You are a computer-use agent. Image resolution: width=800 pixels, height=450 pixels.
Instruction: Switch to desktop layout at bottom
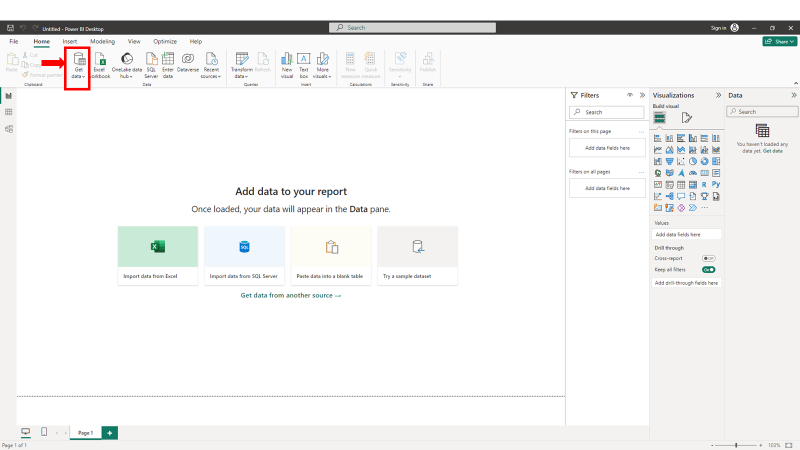(x=26, y=432)
